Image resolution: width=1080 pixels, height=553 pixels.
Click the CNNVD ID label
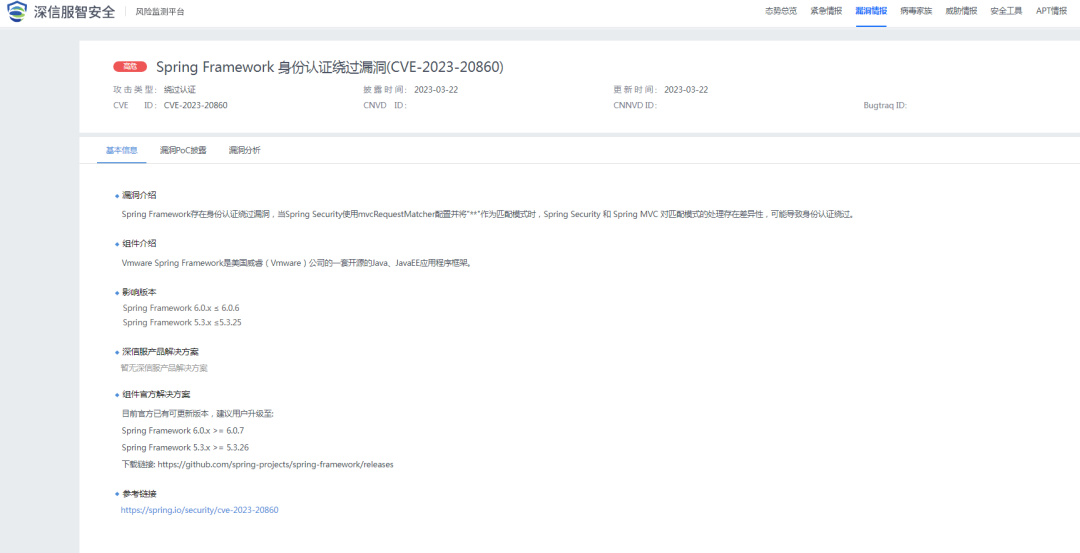[x=635, y=105]
